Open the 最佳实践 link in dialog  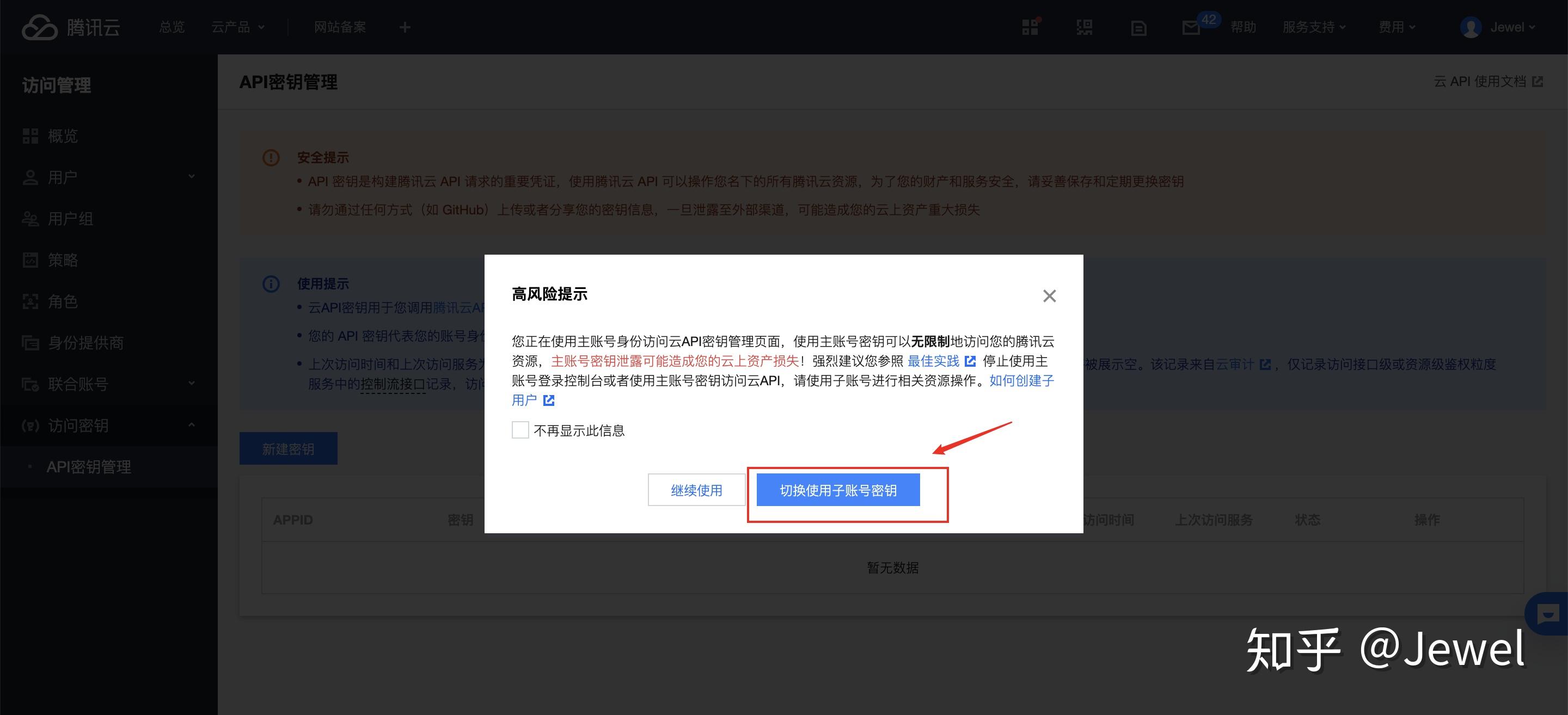(942, 361)
